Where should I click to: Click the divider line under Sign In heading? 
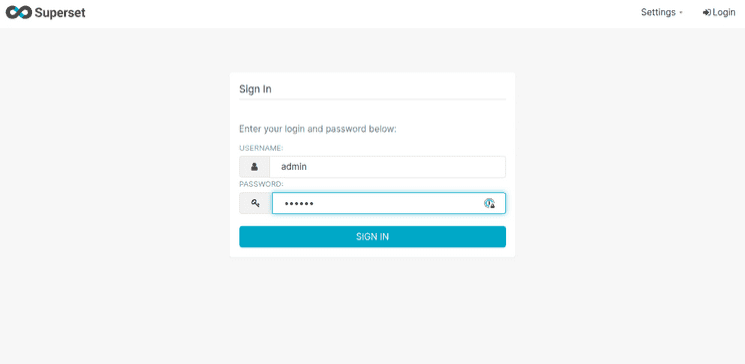point(372,99)
